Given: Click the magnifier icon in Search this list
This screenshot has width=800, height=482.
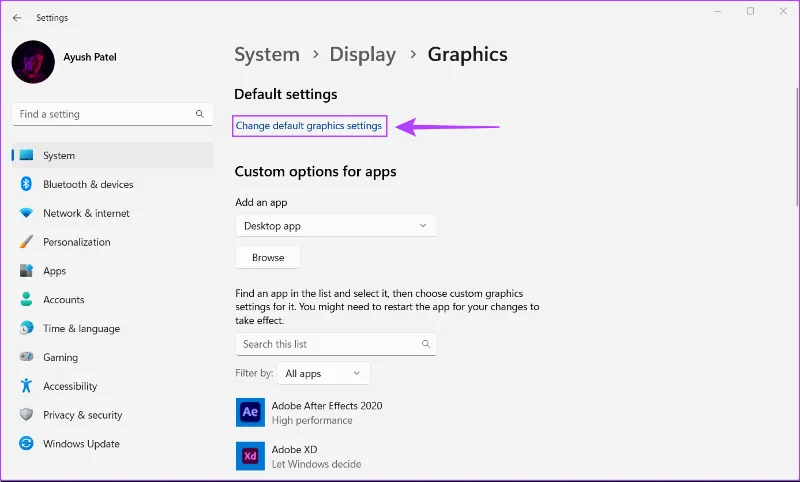Looking at the screenshot, I should pos(426,344).
